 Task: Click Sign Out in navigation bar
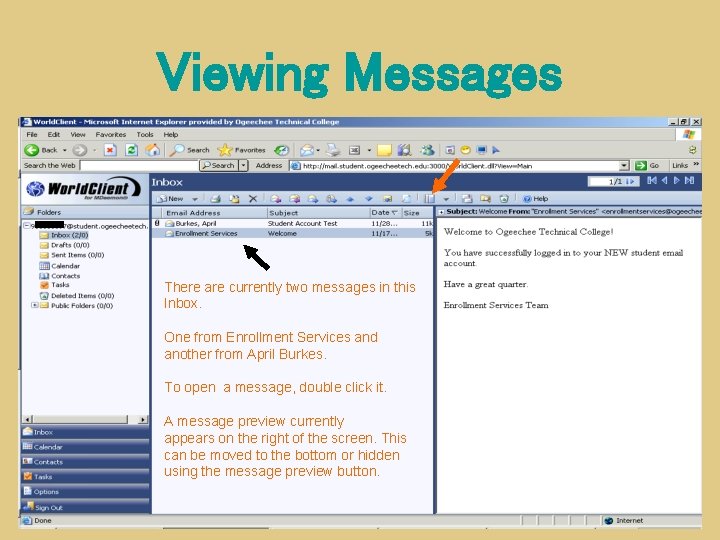pyautogui.click(x=85, y=507)
